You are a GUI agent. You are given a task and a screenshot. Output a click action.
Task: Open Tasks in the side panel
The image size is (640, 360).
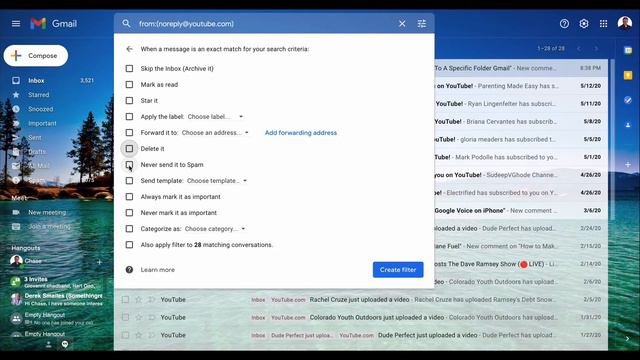[x=628, y=100]
